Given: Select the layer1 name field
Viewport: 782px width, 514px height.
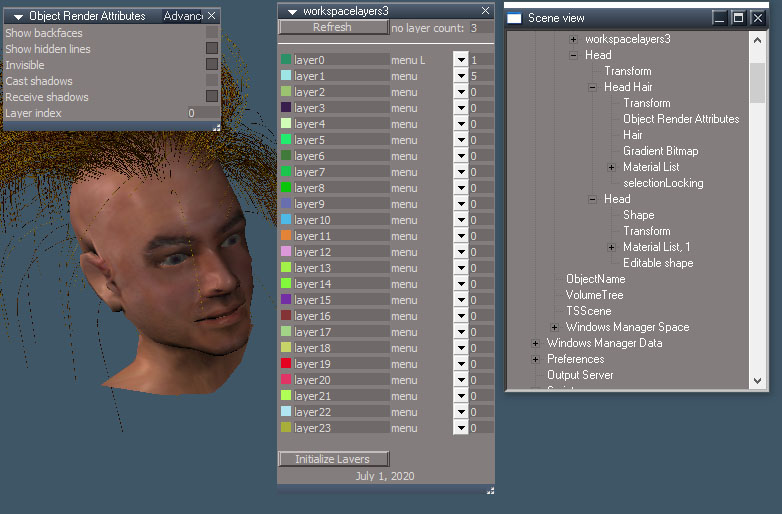Looking at the screenshot, I should [341, 76].
